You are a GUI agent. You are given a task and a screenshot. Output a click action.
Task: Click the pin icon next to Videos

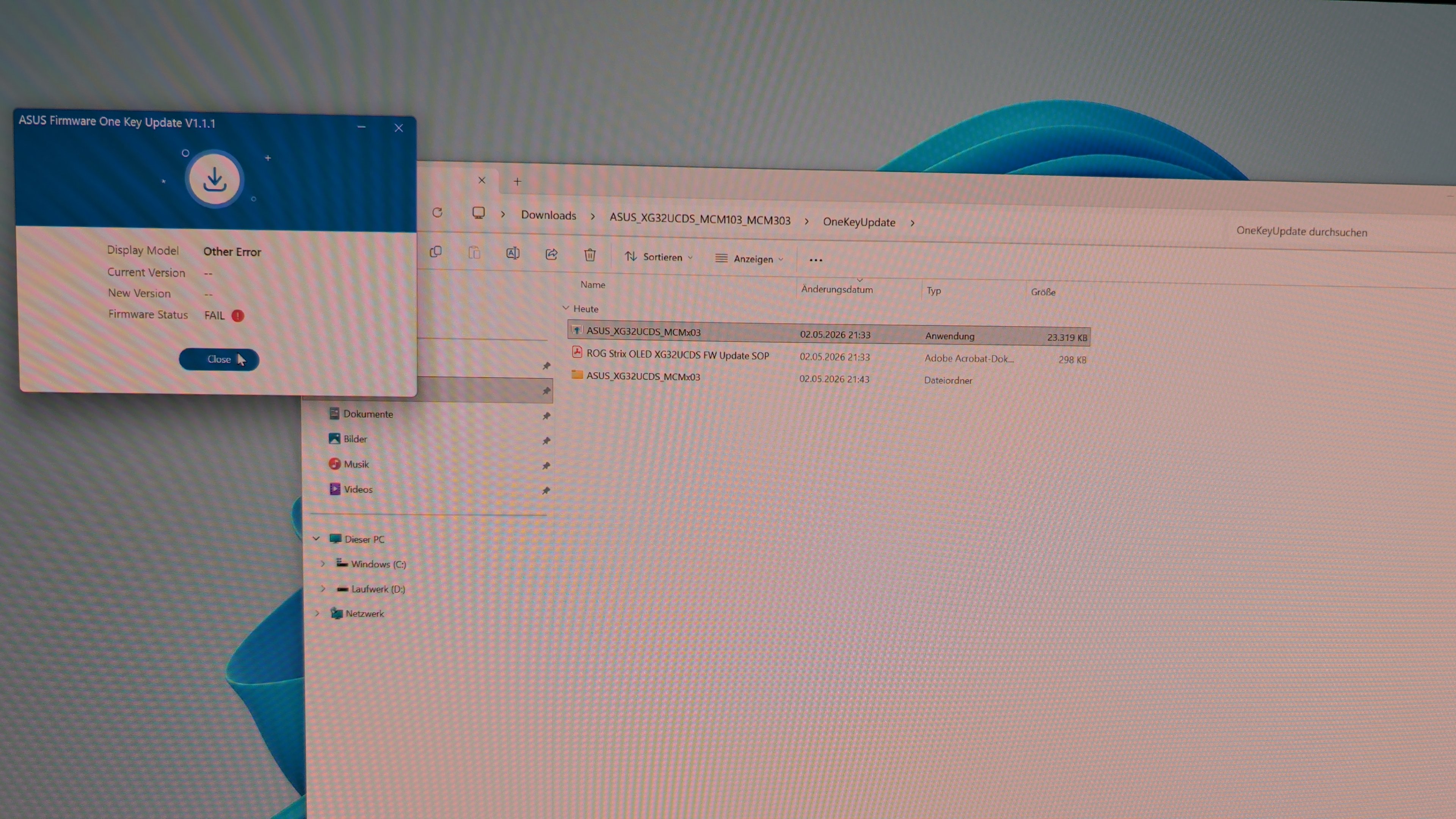point(546,491)
